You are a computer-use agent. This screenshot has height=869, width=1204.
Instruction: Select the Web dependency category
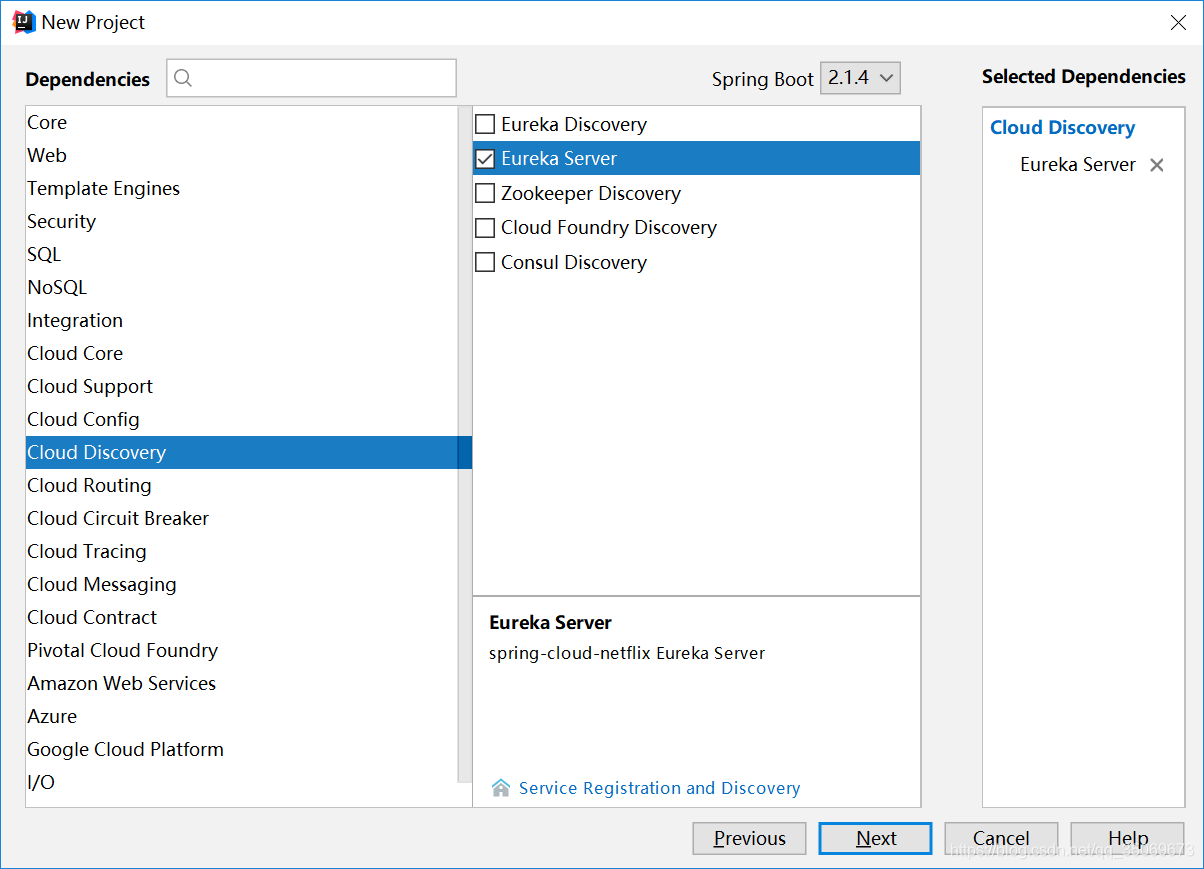coord(242,155)
